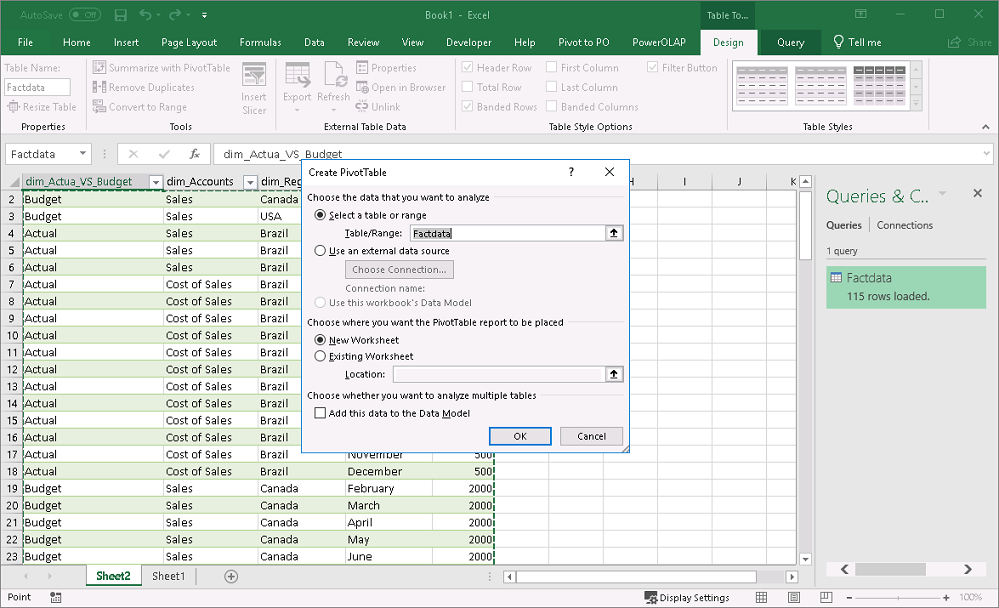Click the Unlink table command
The height and width of the screenshot is (608, 999).
(x=378, y=107)
